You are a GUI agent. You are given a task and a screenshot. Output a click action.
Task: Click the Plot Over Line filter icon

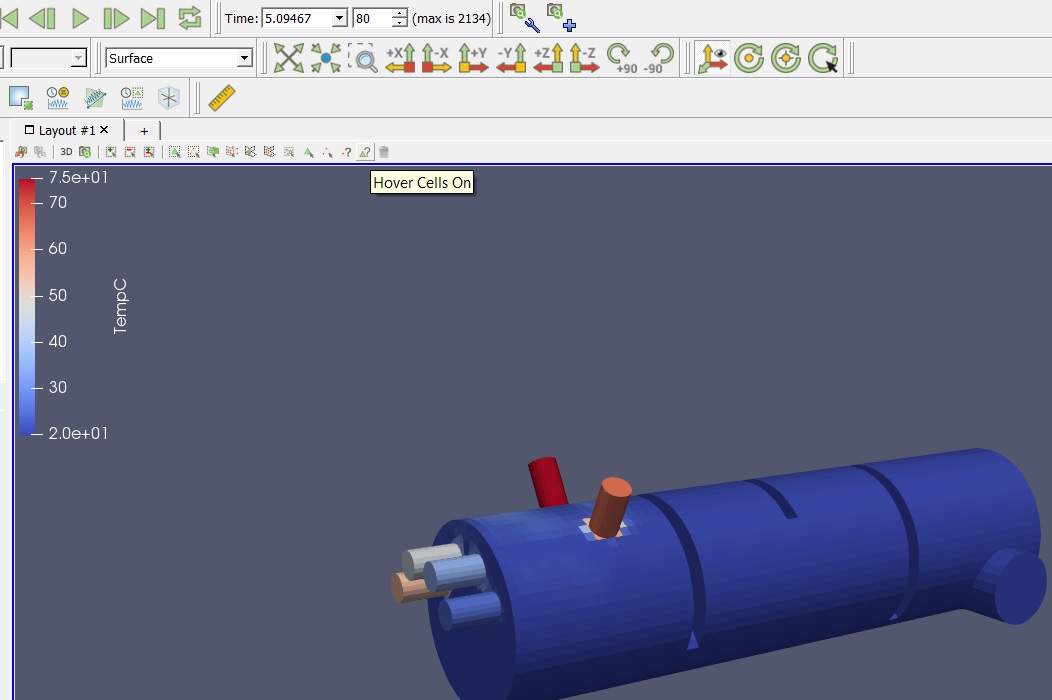coord(95,97)
